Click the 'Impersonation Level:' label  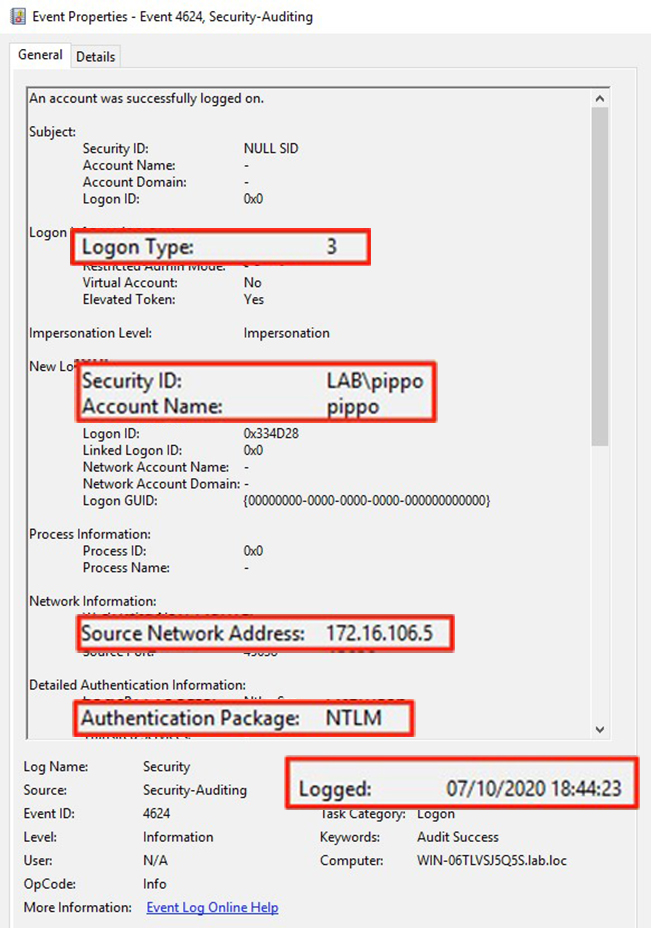tap(91, 333)
